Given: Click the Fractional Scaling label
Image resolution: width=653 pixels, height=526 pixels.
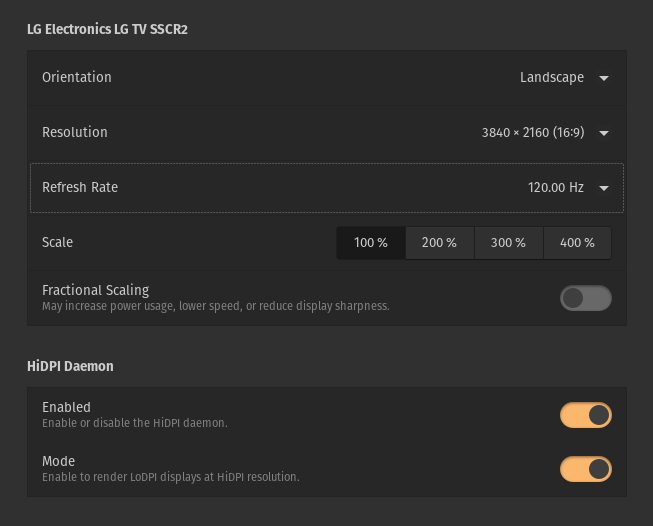Looking at the screenshot, I should point(95,290).
